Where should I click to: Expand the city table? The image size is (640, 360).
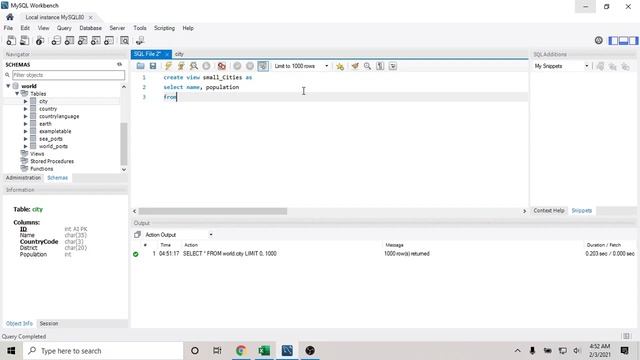pyautogui.click(x=25, y=101)
